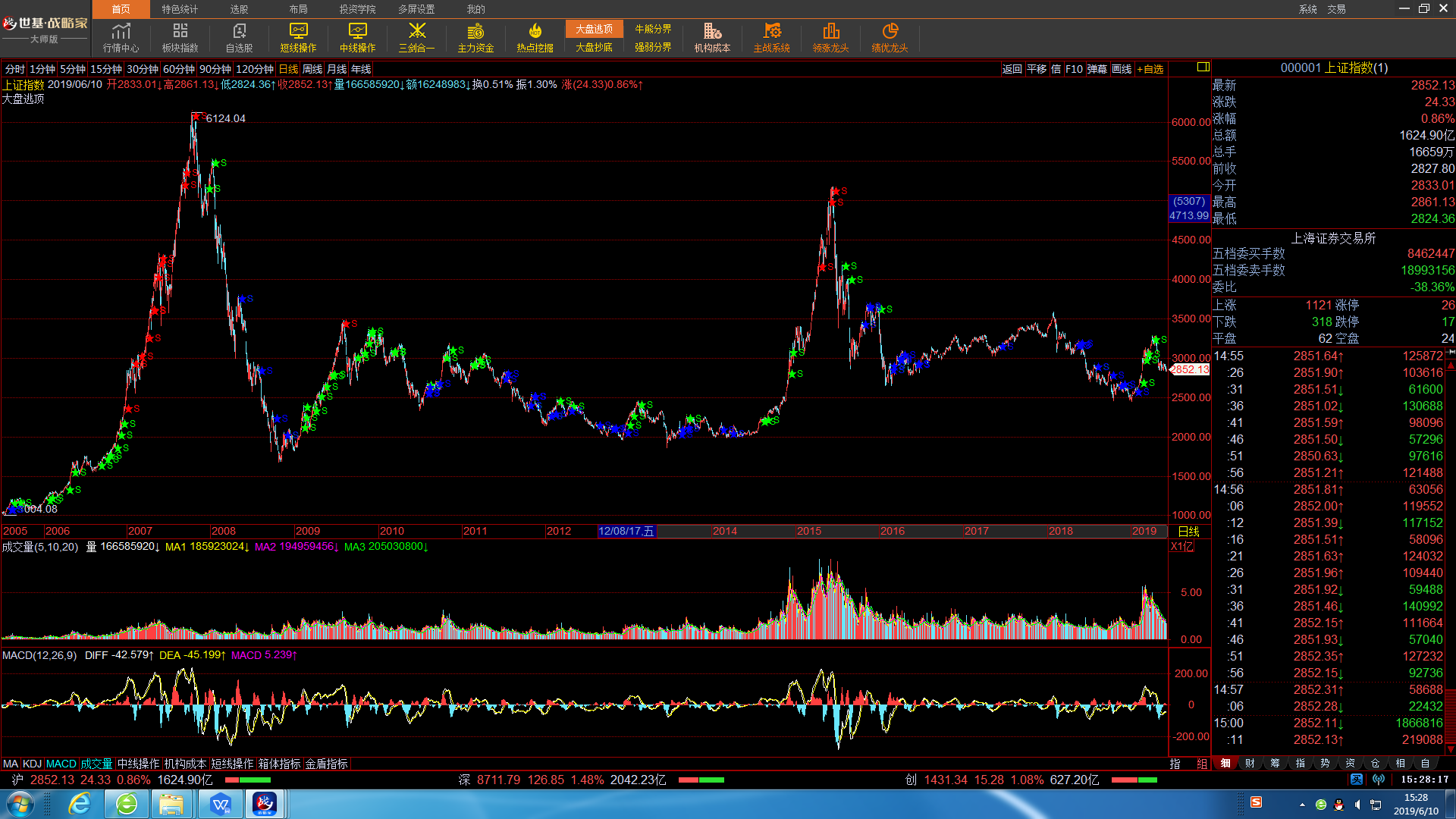This screenshot has width=1456, height=819.
Task: Click X1亿 volume unit selector
Action: pyautogui.click(x=1182, y=547)
